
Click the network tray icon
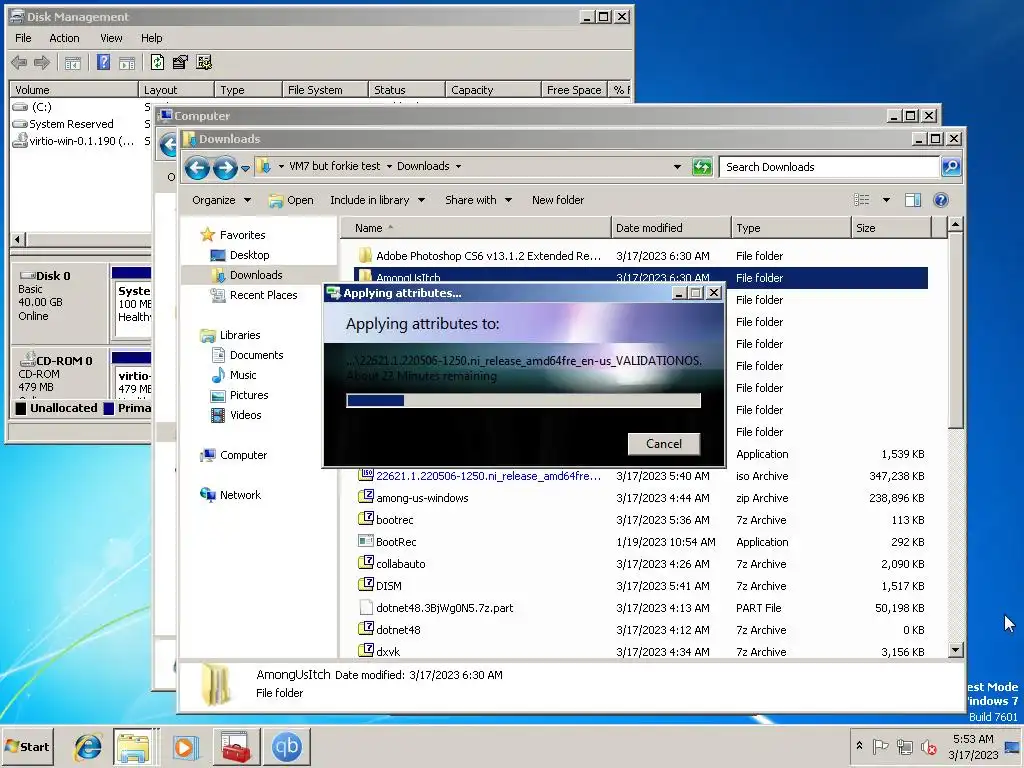click(904, 746)
